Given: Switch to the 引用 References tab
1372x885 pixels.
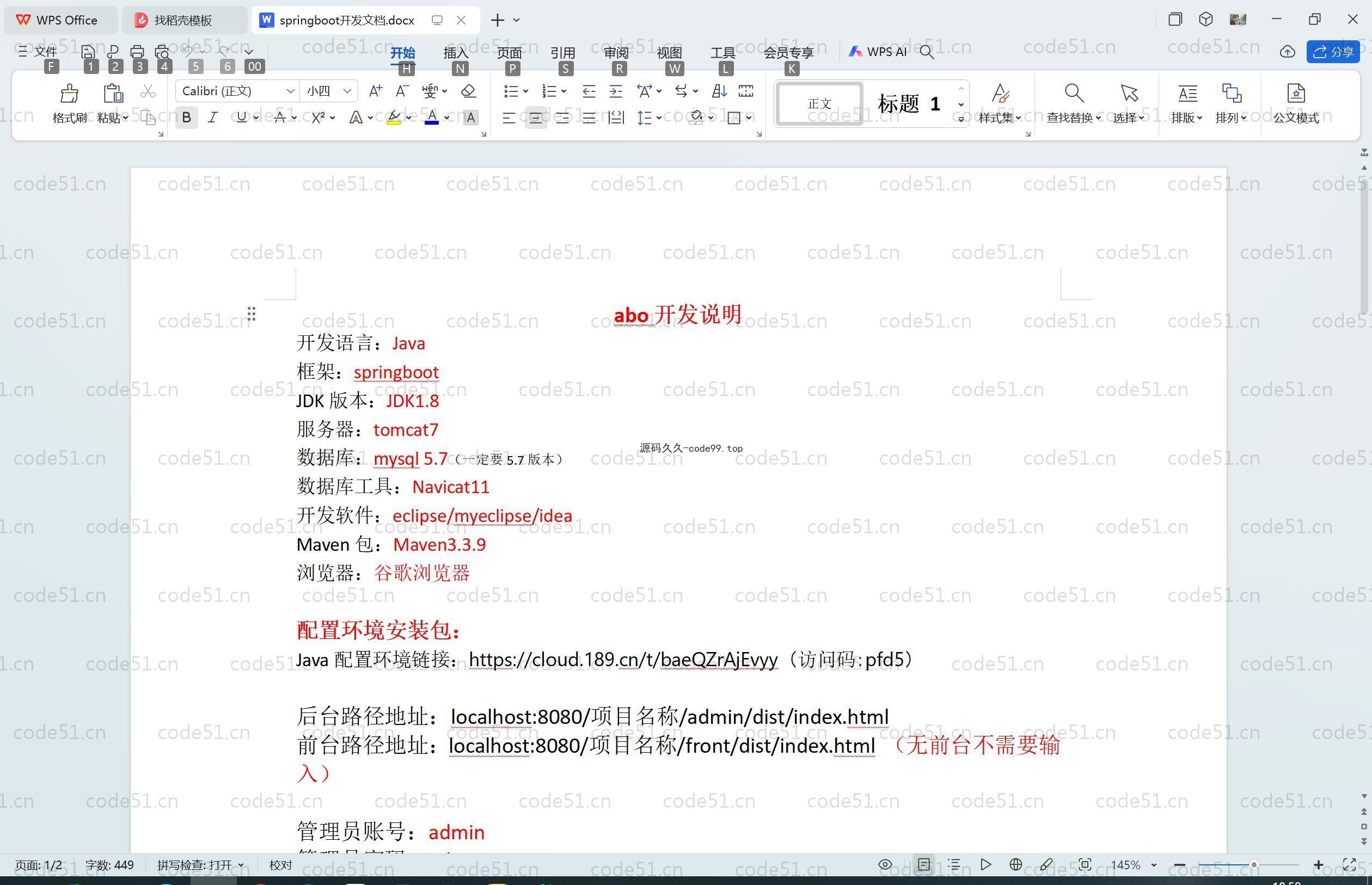Looking at the screenshot, I should [563, 52].
